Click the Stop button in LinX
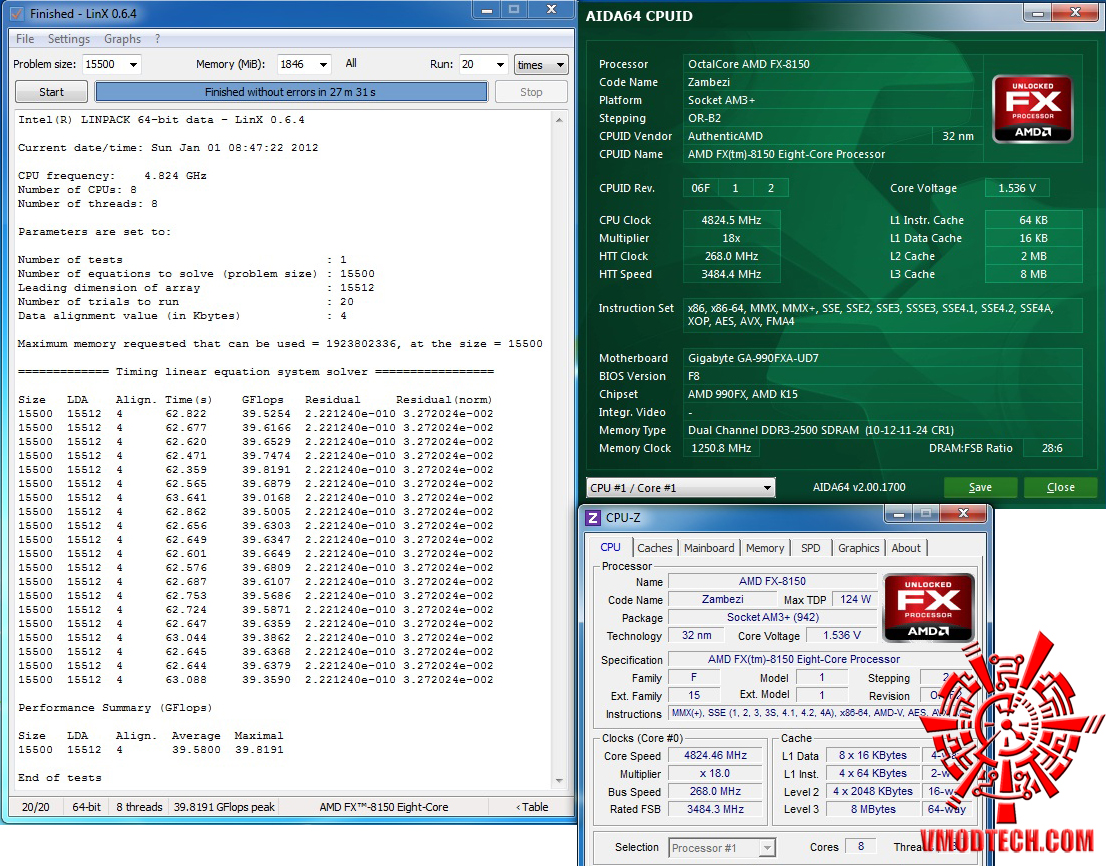 pyautogui.click(x=531, y=92)
